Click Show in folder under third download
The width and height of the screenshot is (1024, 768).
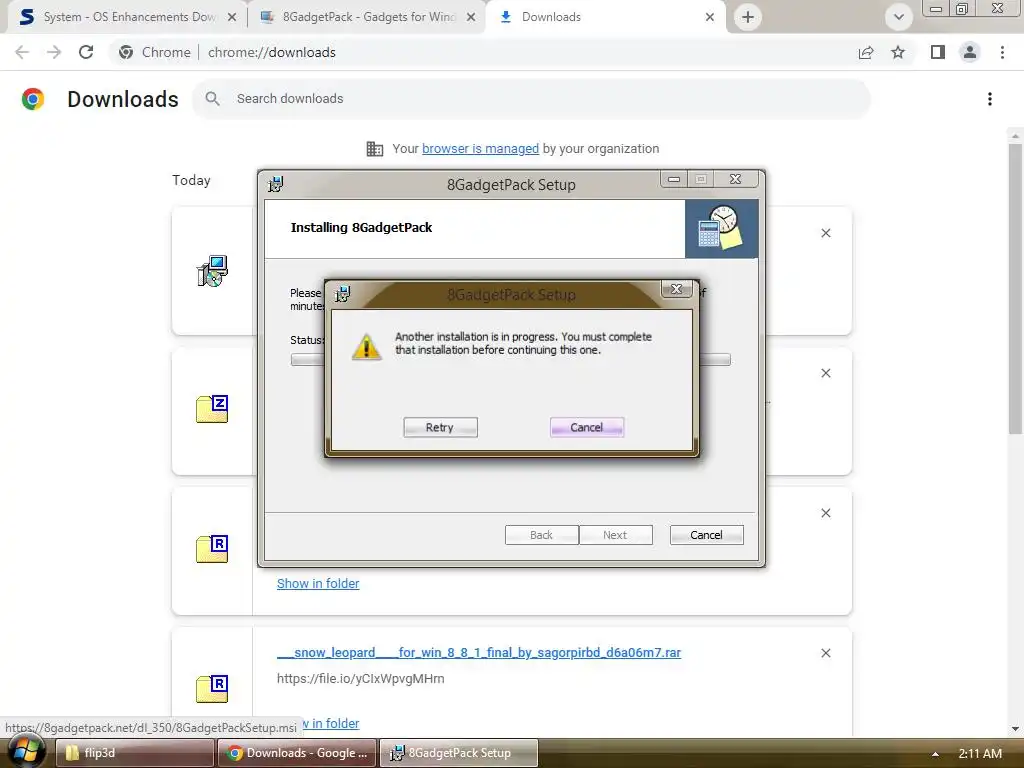pyautogui.click(x=318, y=583)
